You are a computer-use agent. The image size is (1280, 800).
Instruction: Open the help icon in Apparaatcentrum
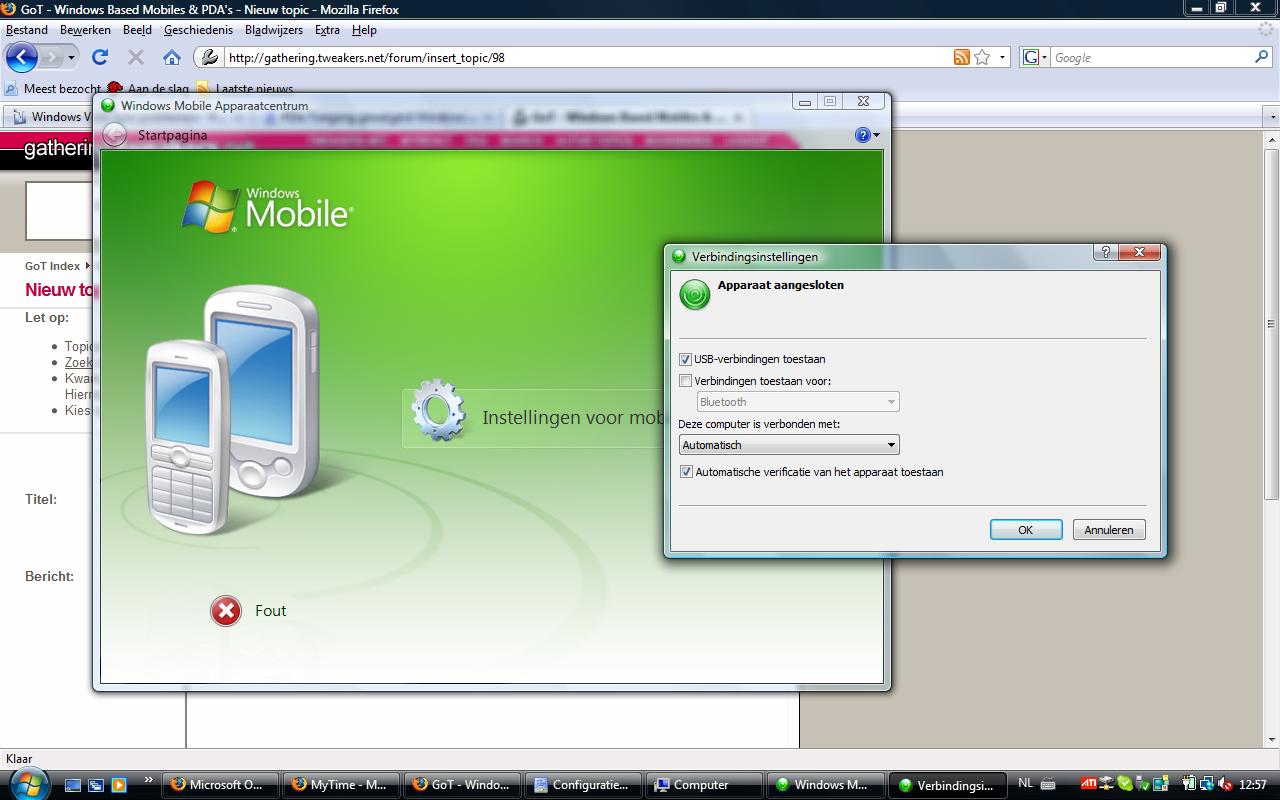pos(863,135)
